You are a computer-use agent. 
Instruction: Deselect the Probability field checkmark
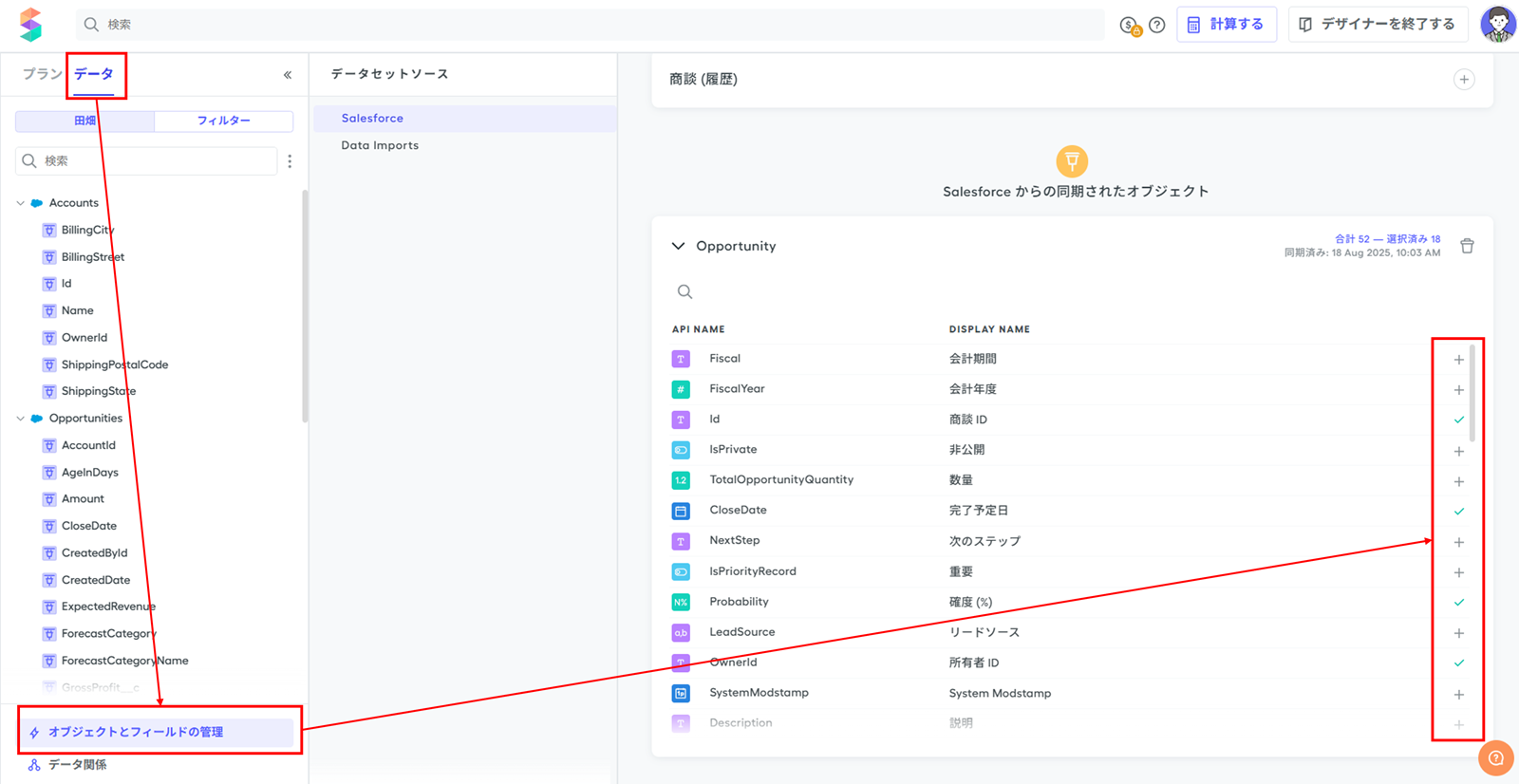pos(1459,603)
